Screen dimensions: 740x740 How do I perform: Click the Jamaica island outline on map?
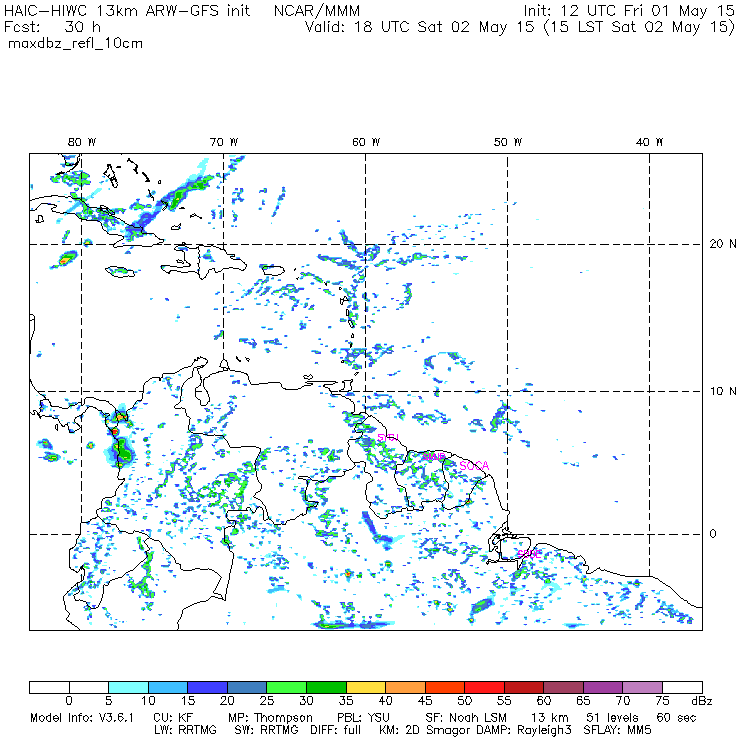click(120, 271)
